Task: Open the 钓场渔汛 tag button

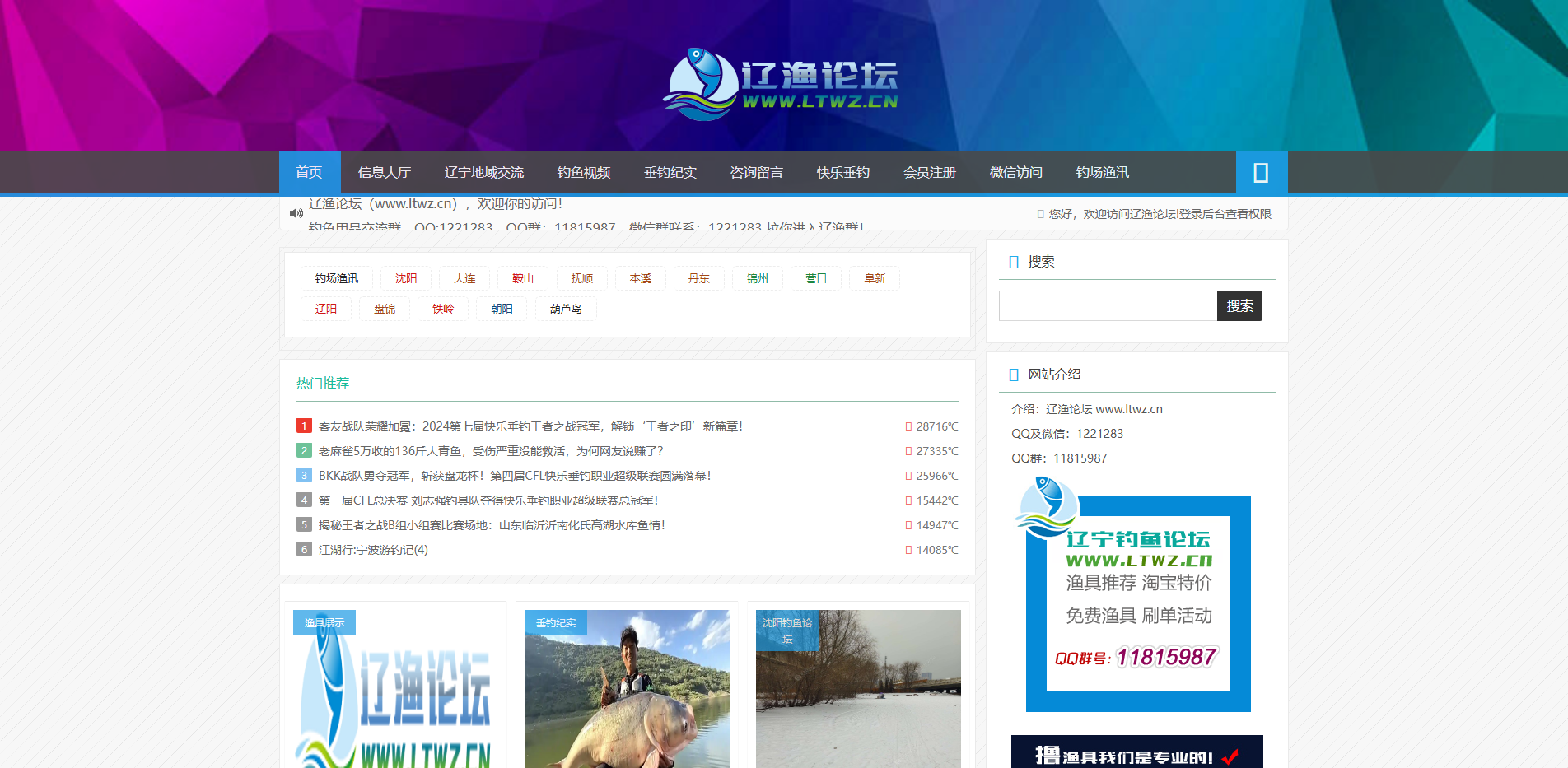Action: (x=335, y=278)
